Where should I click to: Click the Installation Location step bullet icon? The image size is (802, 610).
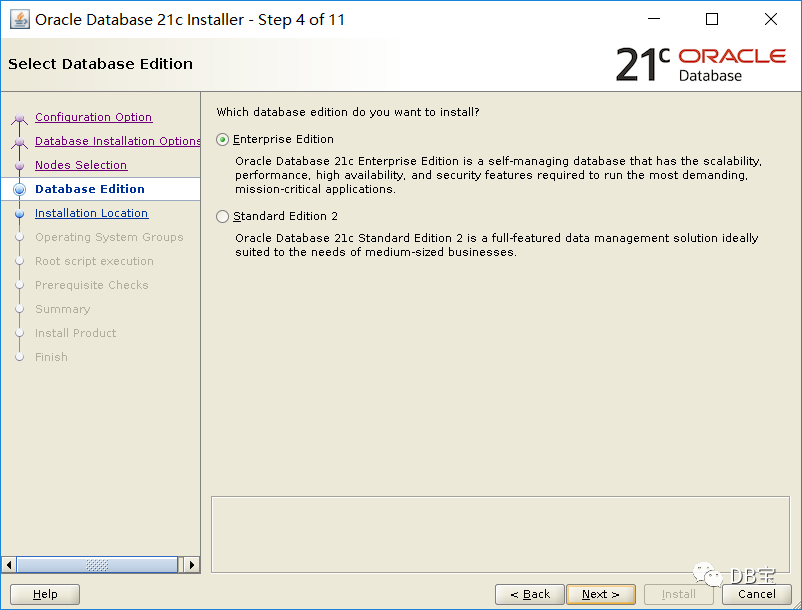tap(19, 214)
